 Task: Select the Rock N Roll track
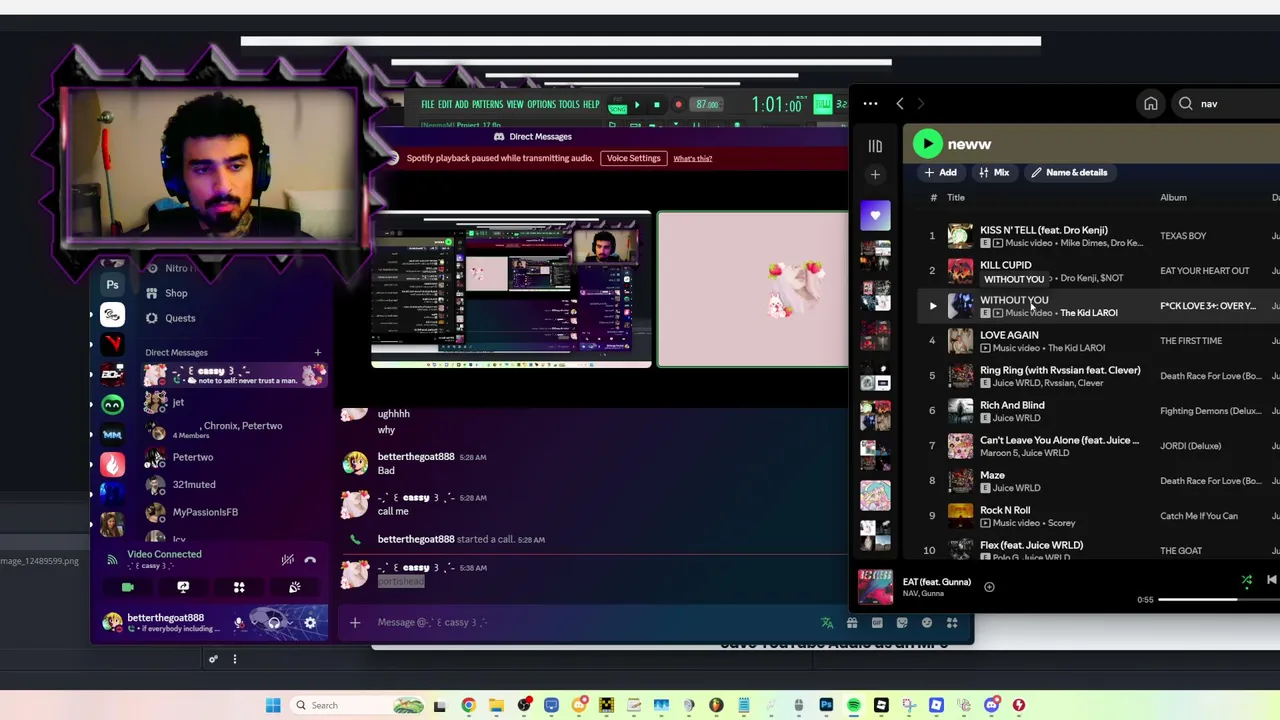click(x=1005, y=510)
